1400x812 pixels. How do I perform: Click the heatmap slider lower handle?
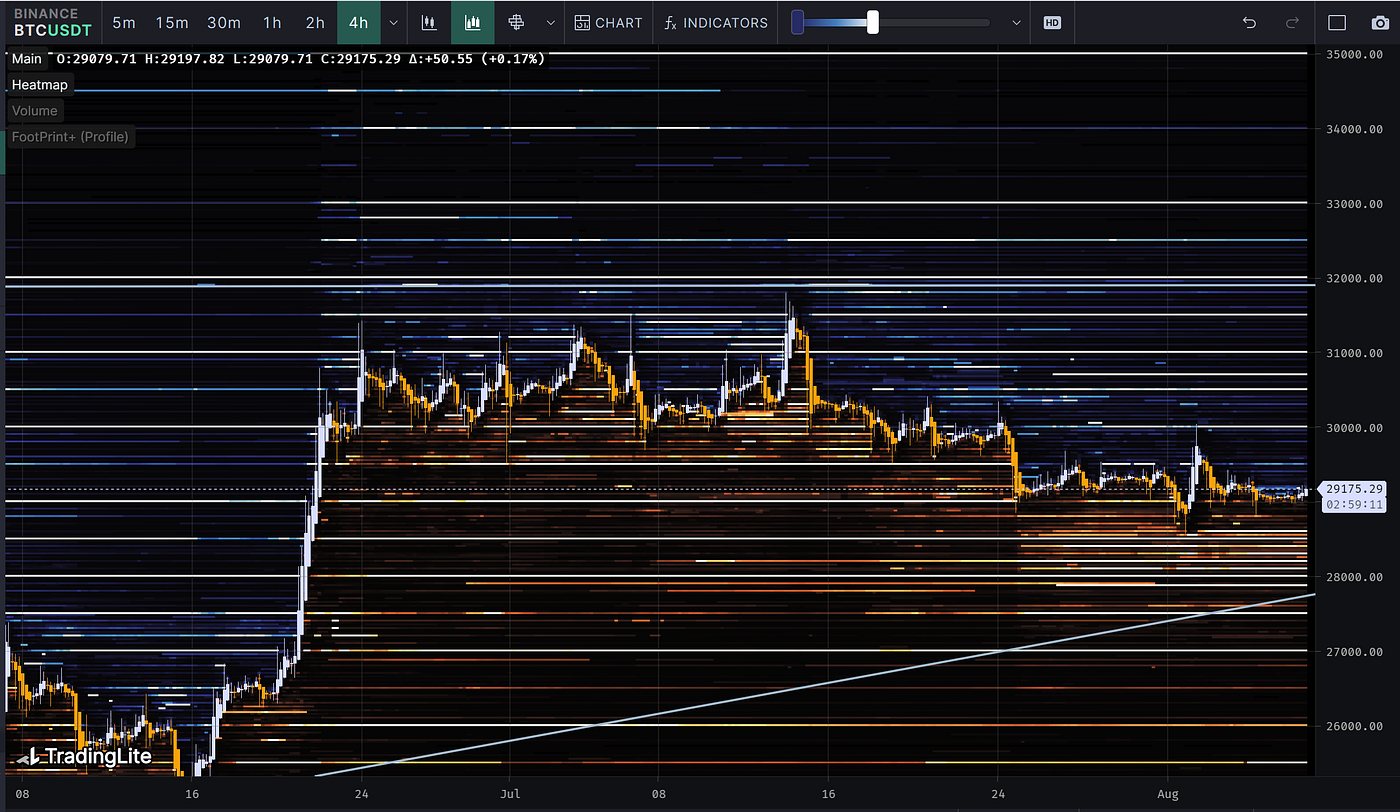click(x=797, y=22)
